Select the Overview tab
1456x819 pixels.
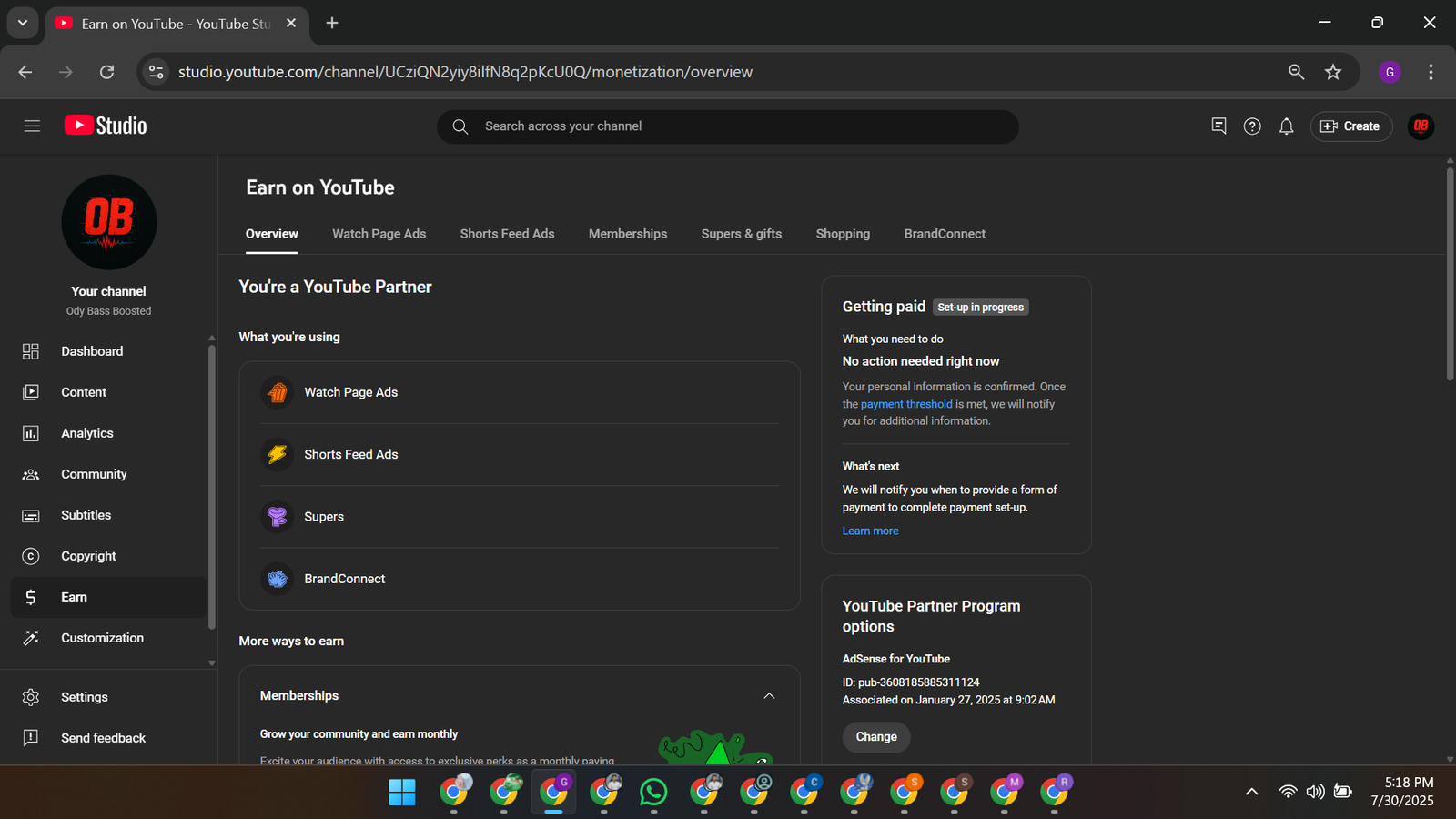tap(272, 234)
